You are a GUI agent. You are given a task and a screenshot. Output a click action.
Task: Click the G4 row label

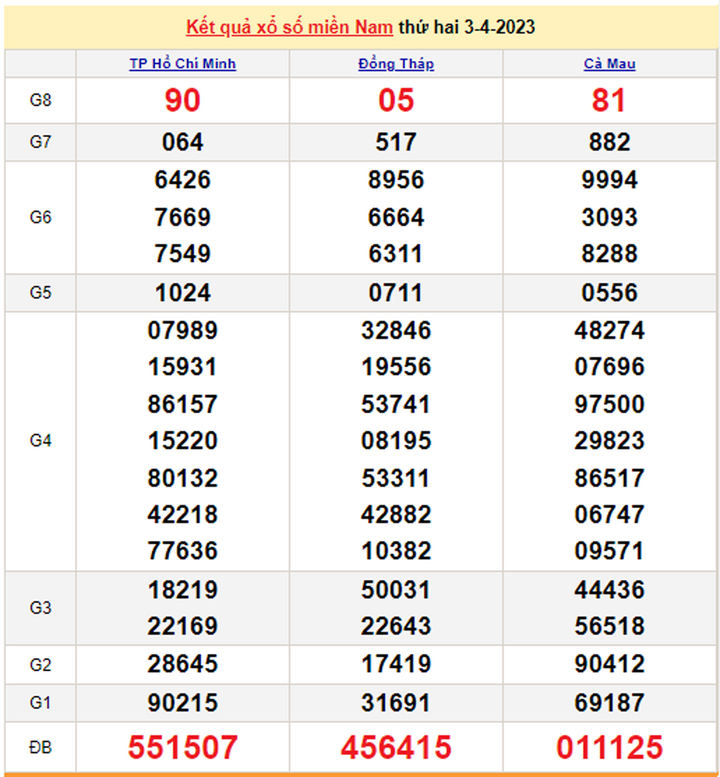pos(40,440)
